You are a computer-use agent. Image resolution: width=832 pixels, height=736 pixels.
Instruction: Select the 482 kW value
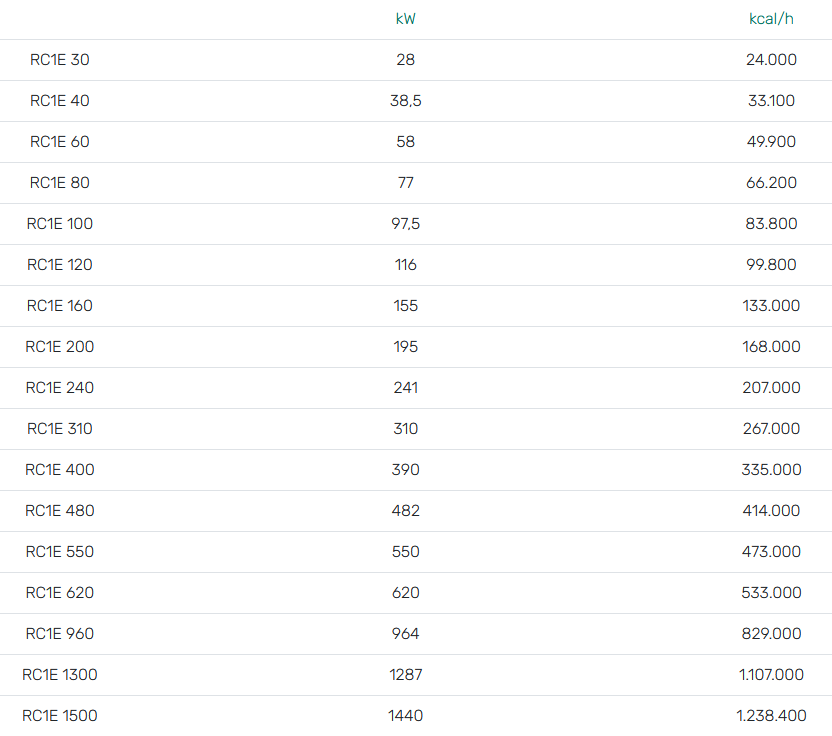pyautogui.click(x=405, y=511)
